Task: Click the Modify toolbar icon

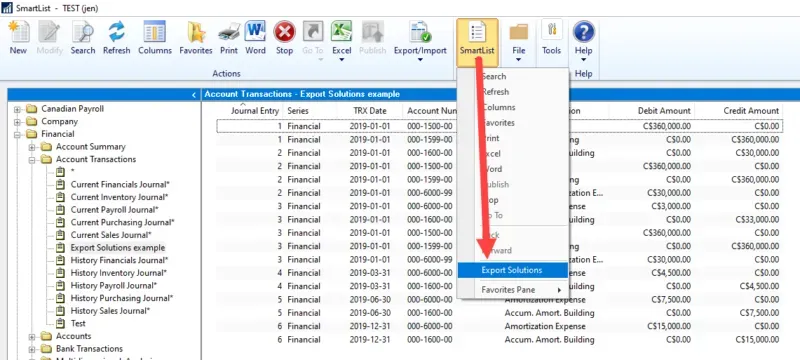Action: (49, 32)
